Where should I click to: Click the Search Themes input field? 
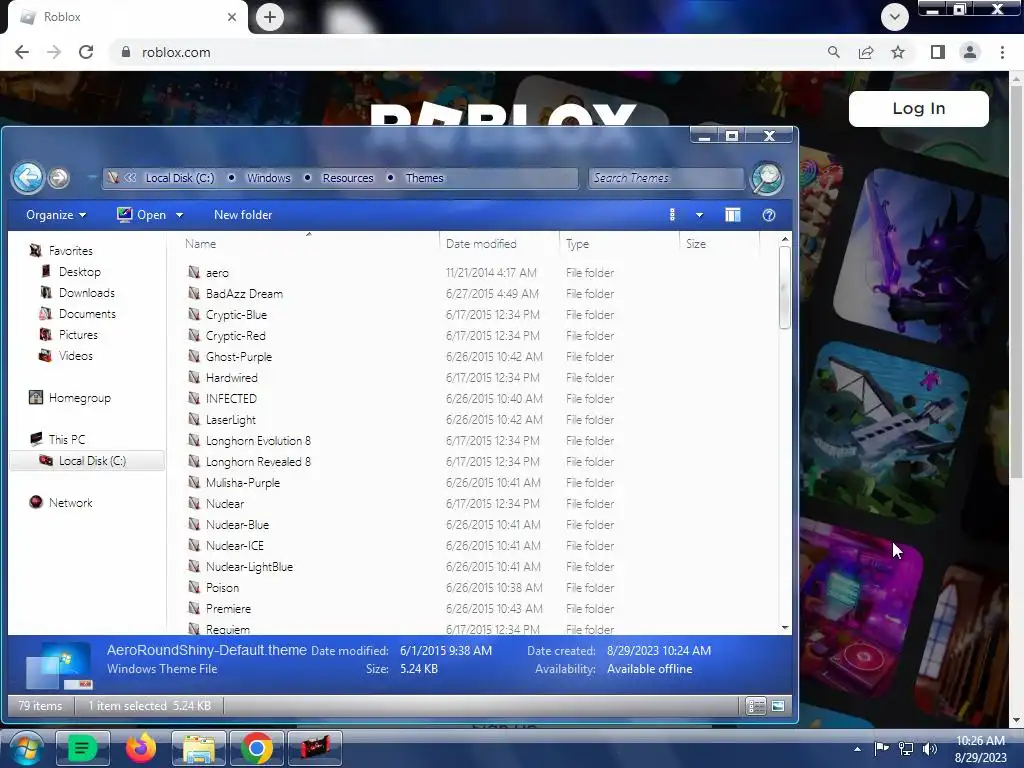[666, 178]
